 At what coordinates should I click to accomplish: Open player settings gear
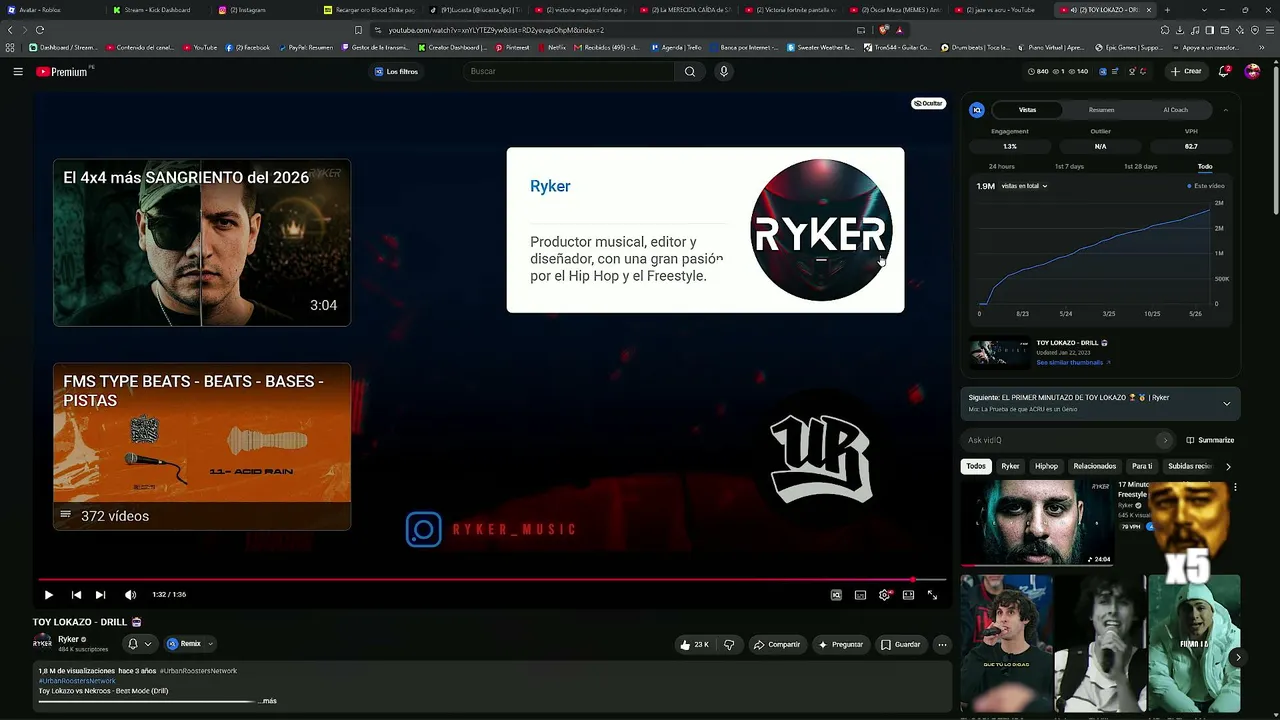point(885,595)
